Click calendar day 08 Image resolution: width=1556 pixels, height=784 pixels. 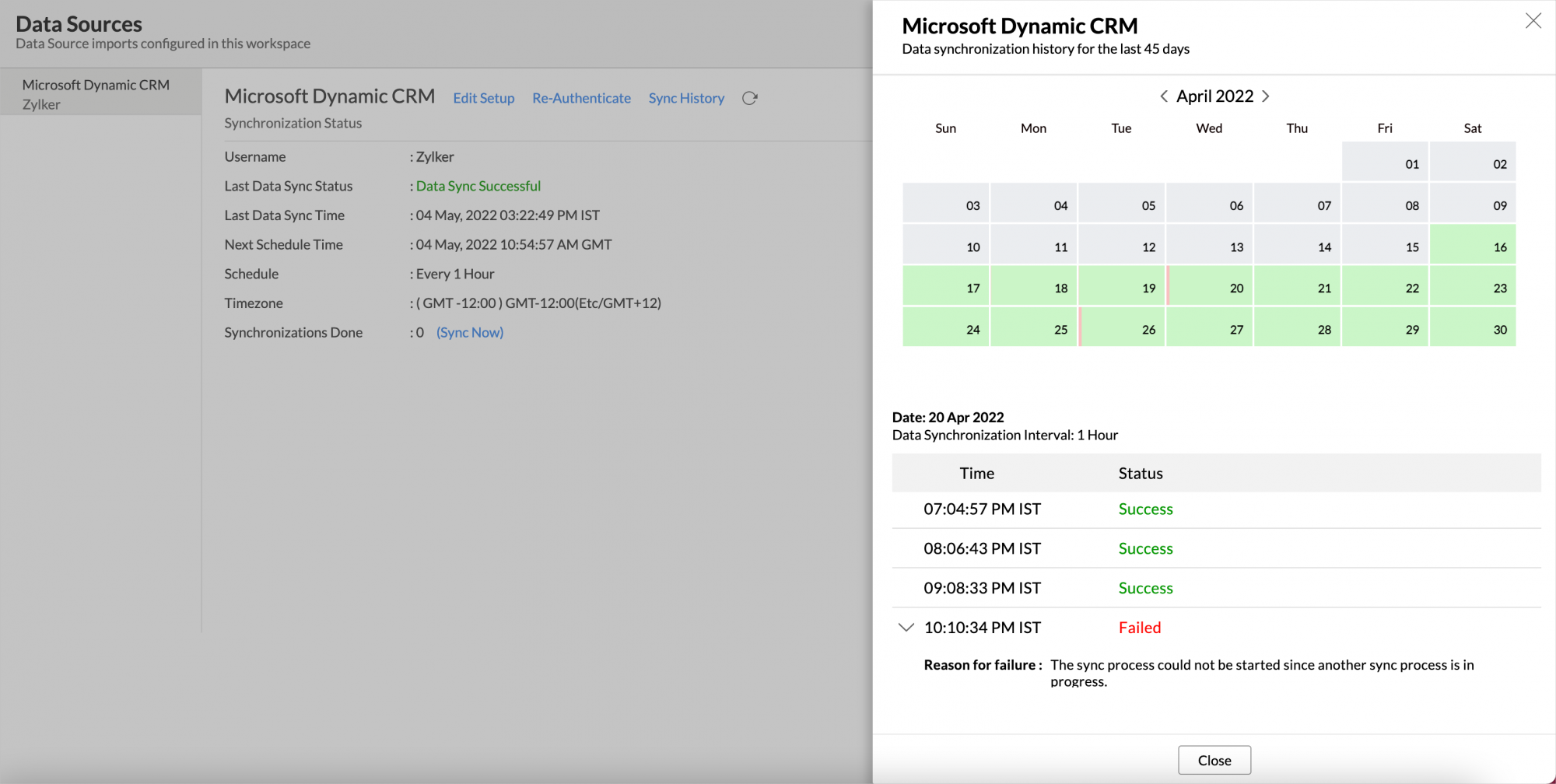1385,203
